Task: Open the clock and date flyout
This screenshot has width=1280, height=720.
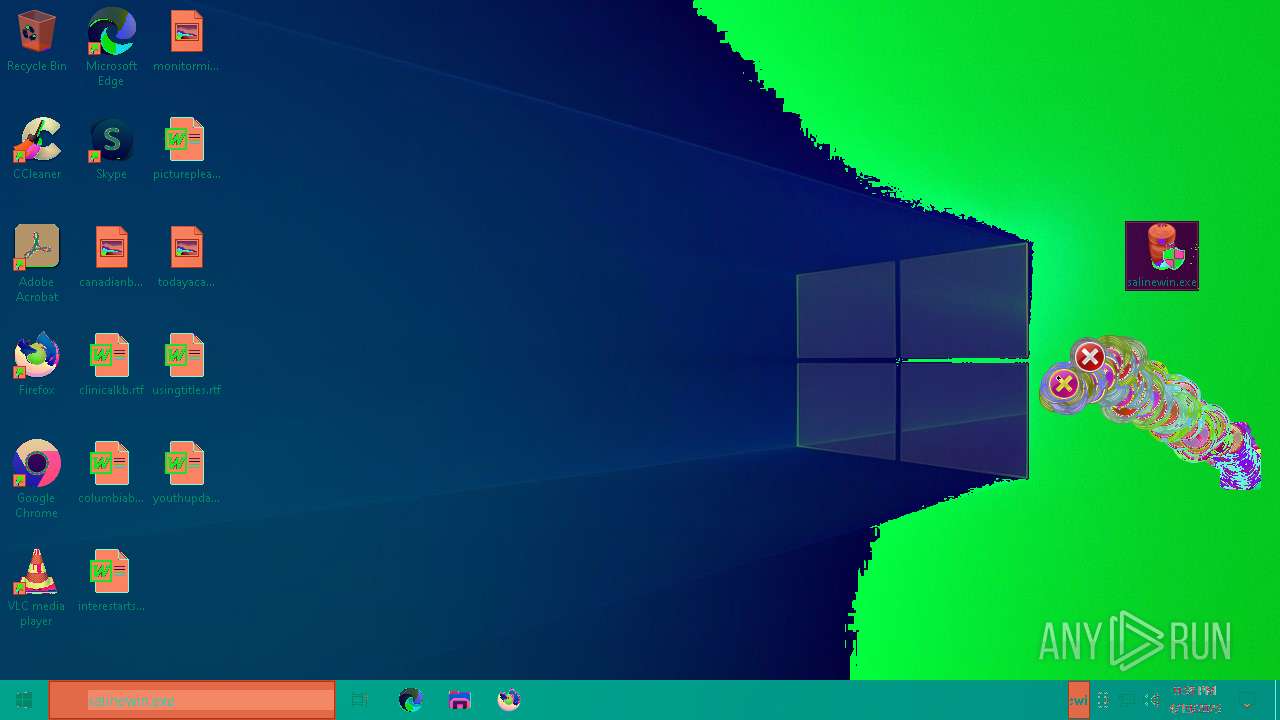Action: click(x=1195, y=700)
